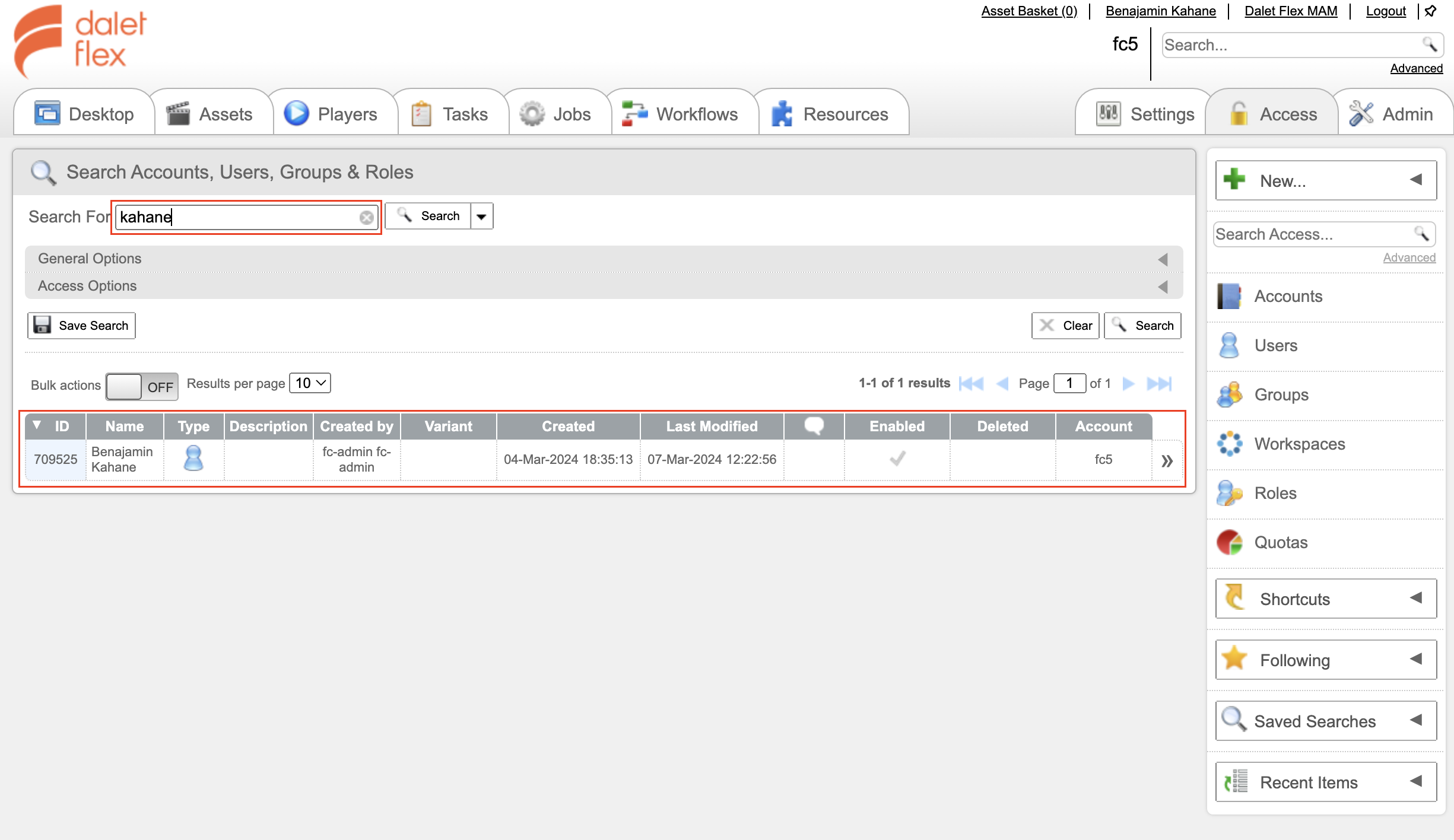Click the Accounts book icon in sidebar
The width and height of the screenshot is (1454, 840).
[x=1229, y=296]
